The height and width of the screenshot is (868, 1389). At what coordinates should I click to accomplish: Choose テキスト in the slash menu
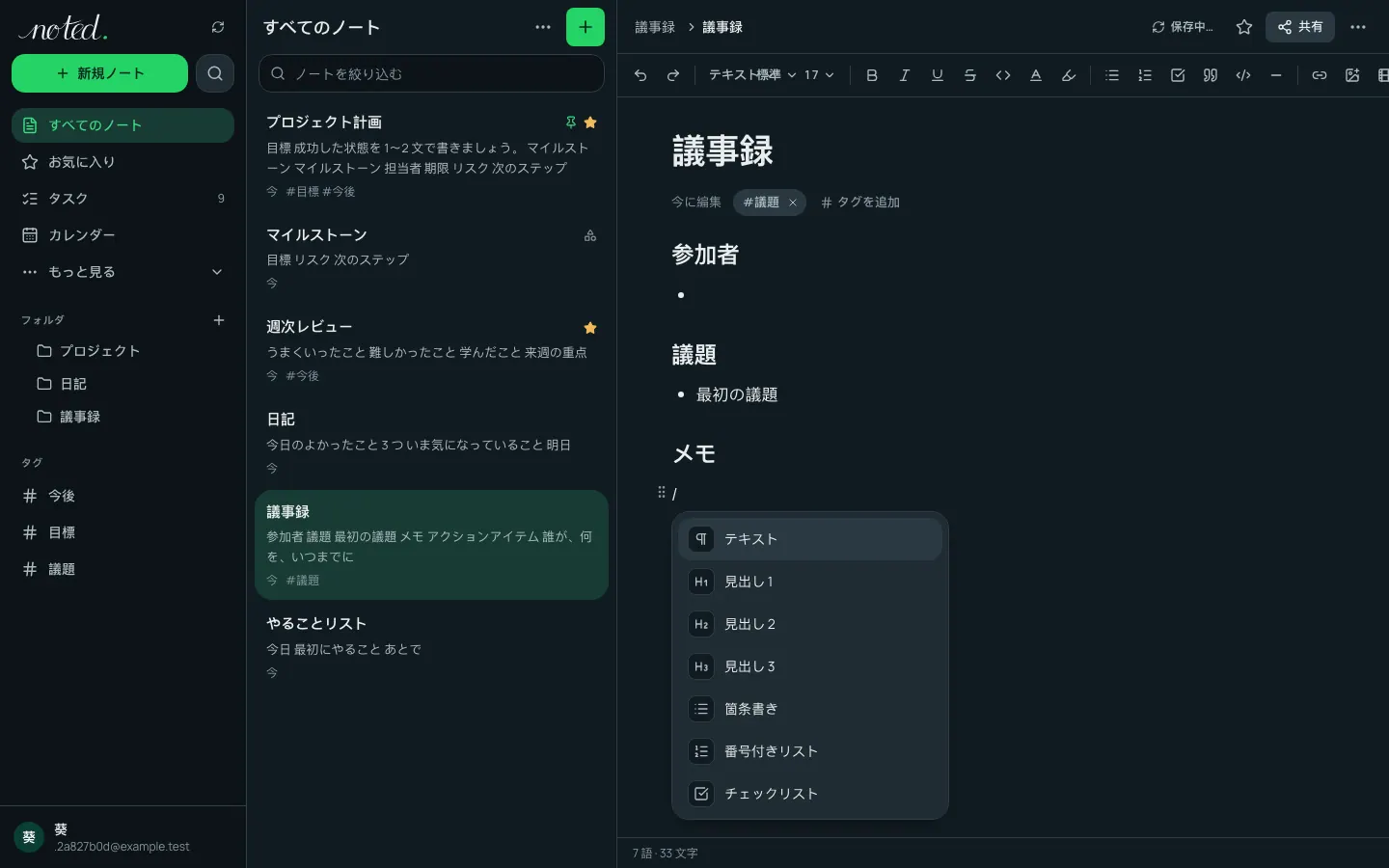tap(810, 539)
